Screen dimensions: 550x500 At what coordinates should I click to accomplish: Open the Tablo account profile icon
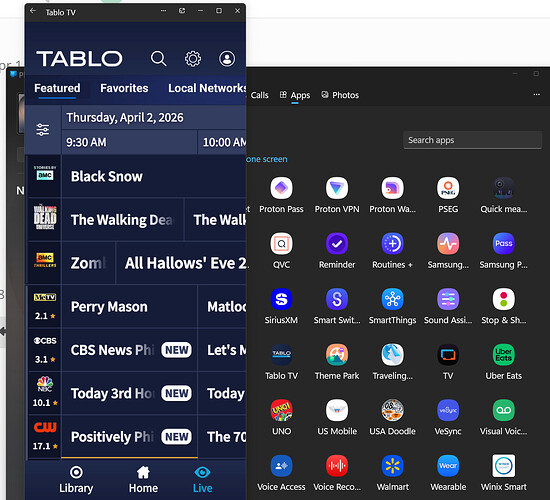click(x=227, y=59)
